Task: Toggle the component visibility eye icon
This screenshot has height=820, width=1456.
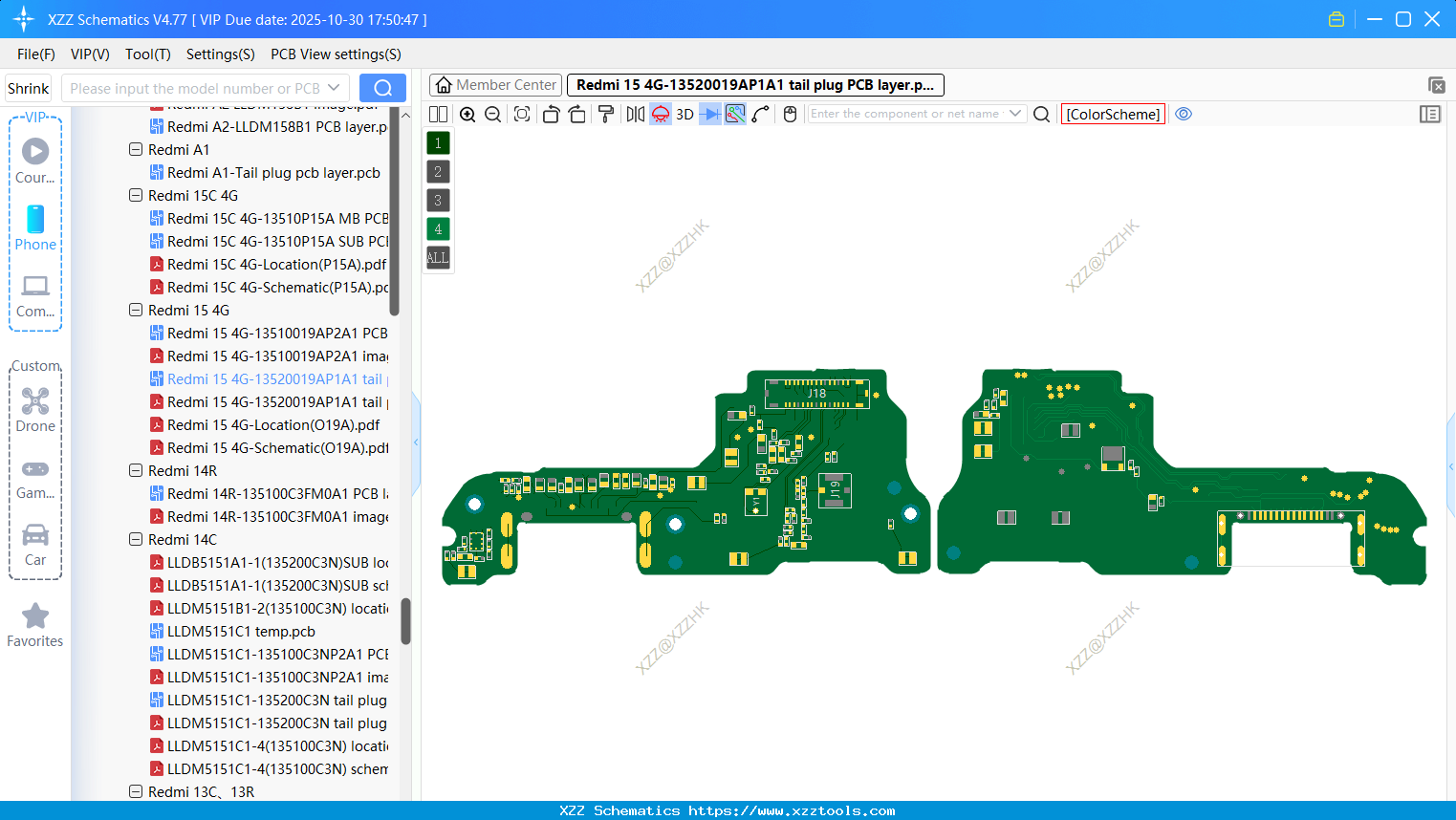Action: 1184,114
